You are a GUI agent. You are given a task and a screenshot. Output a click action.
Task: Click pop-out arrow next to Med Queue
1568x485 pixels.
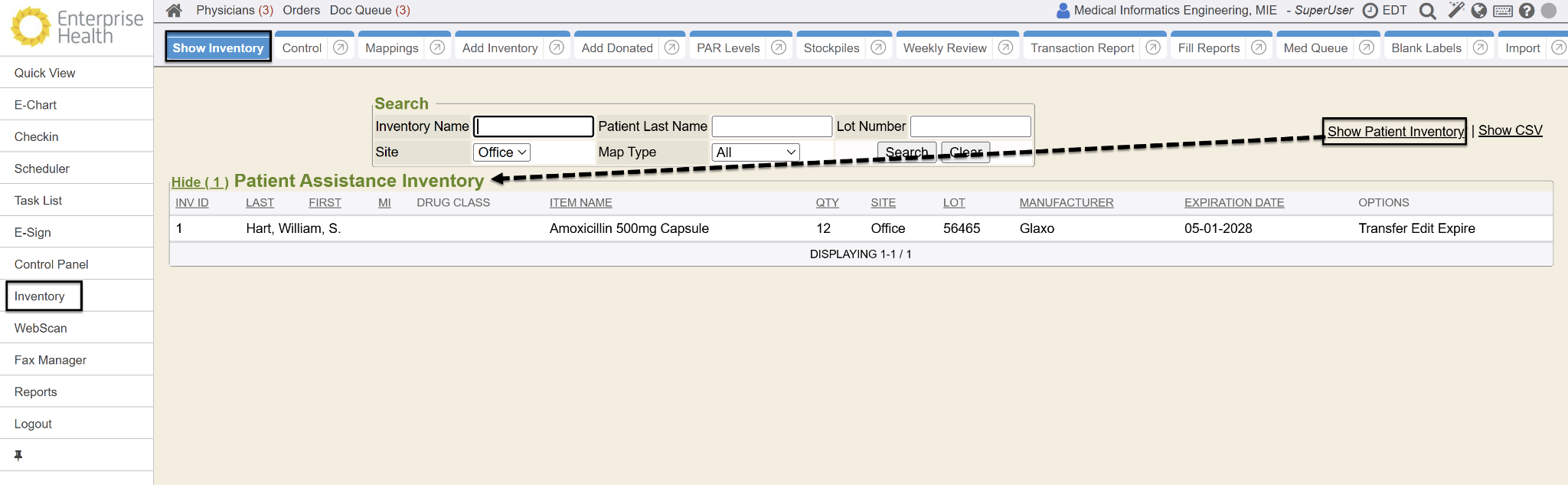coord(1366,48)
